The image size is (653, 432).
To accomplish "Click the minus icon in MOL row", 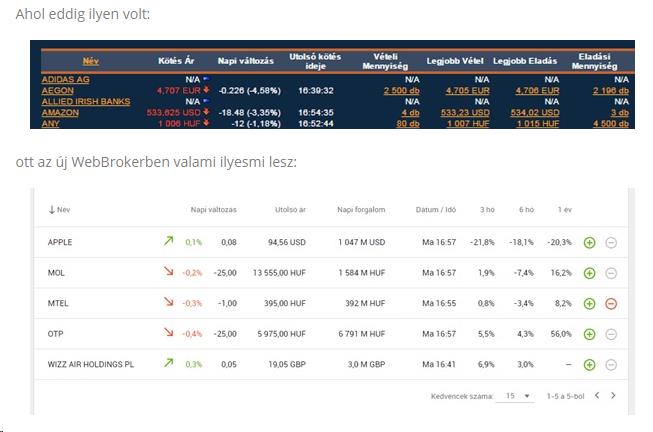I will click(x=611, y=273).
